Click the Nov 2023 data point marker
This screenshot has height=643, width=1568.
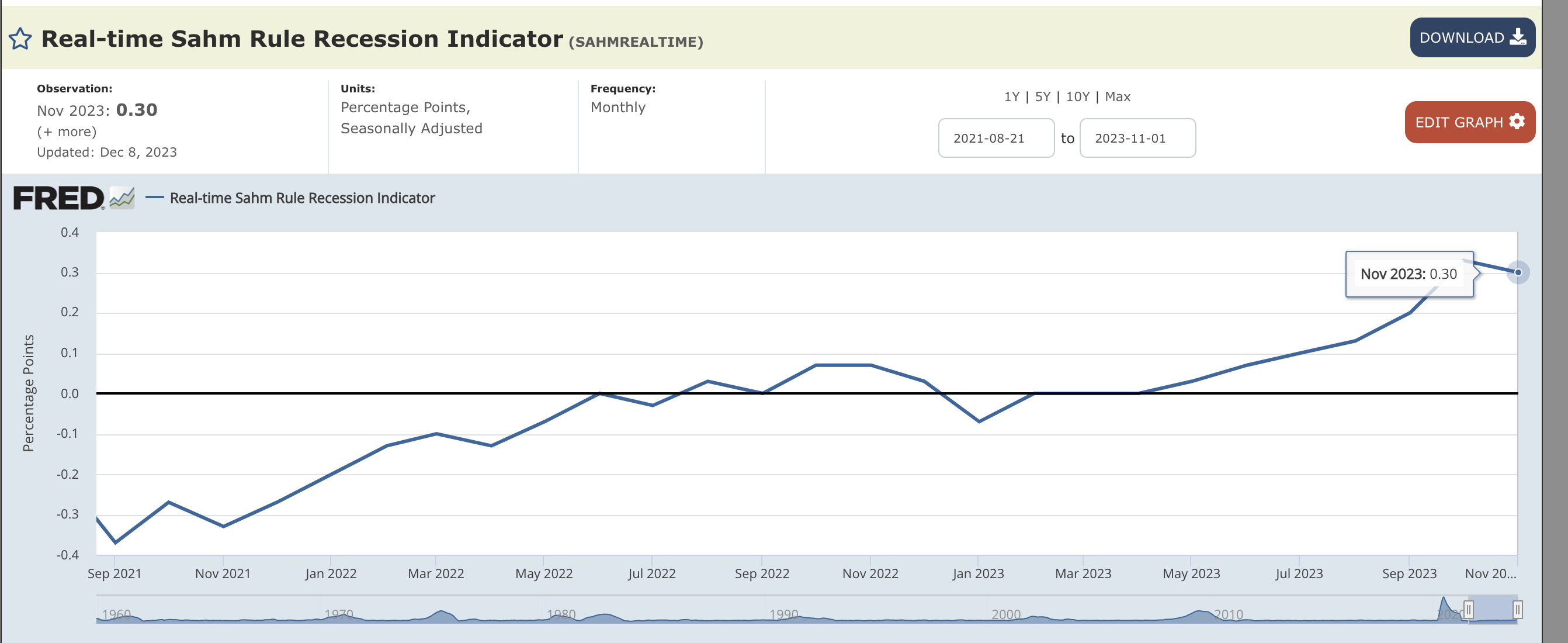(1518, 272)
